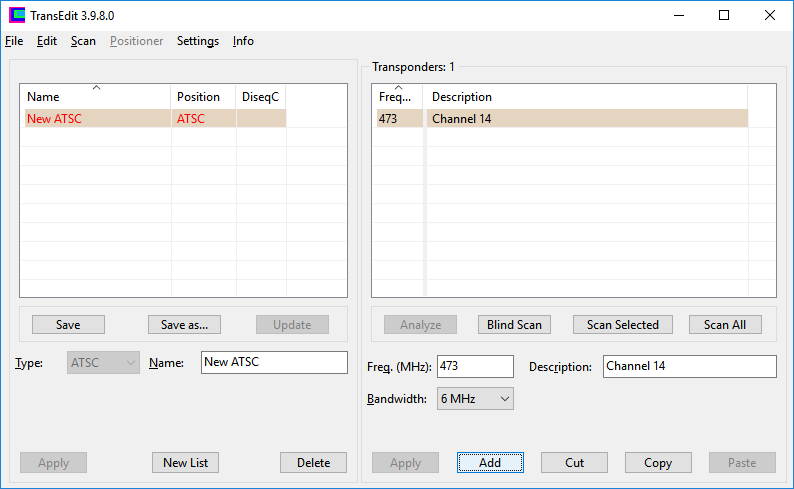The width and height of the screenshot is (794, 489).
Task: Sort list by Name column header
Action: point(95,97)
